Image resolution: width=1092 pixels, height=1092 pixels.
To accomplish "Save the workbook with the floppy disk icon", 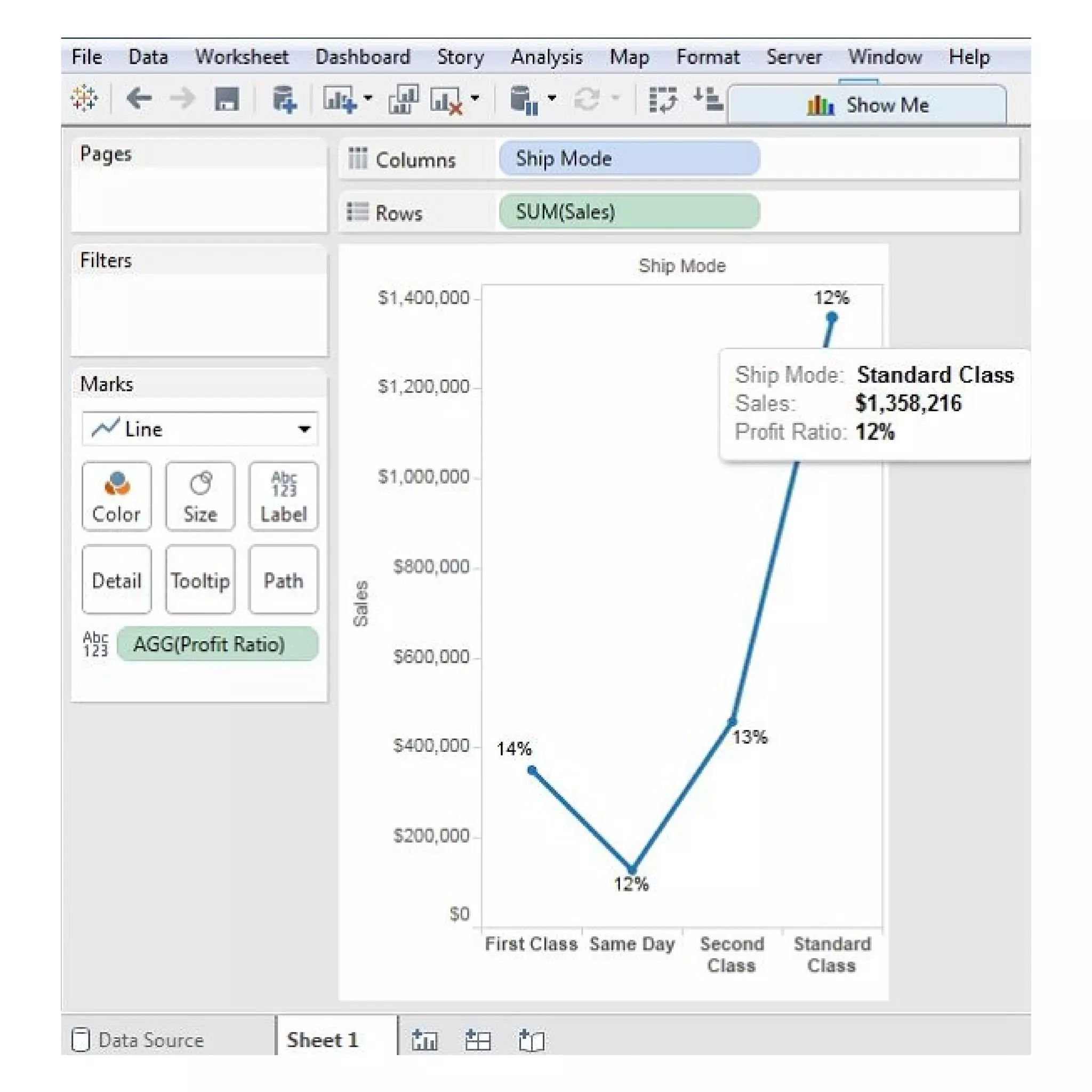I will tap(227, 100).
